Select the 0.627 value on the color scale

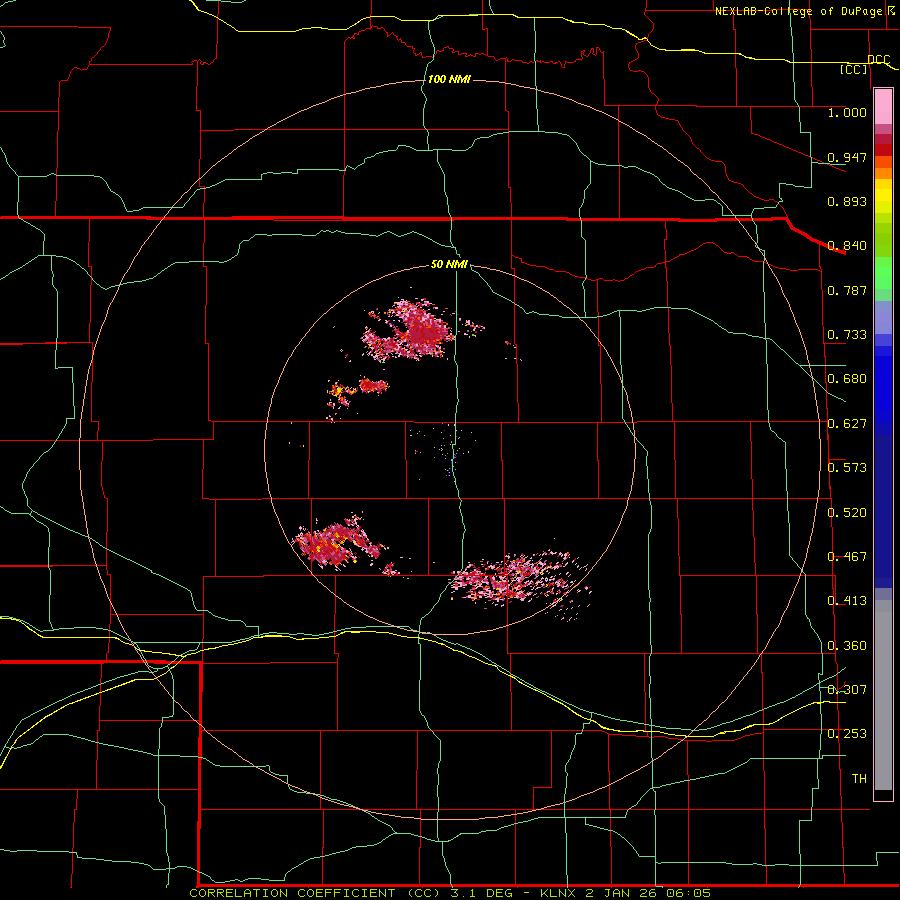pos(847,424)
